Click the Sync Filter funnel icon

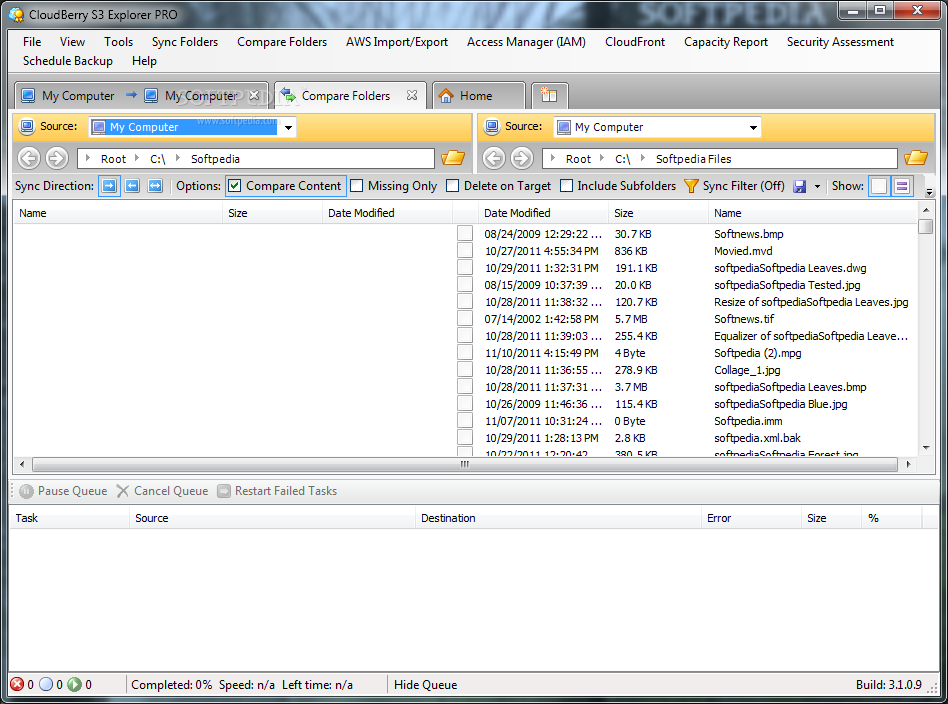click(691, 186)
